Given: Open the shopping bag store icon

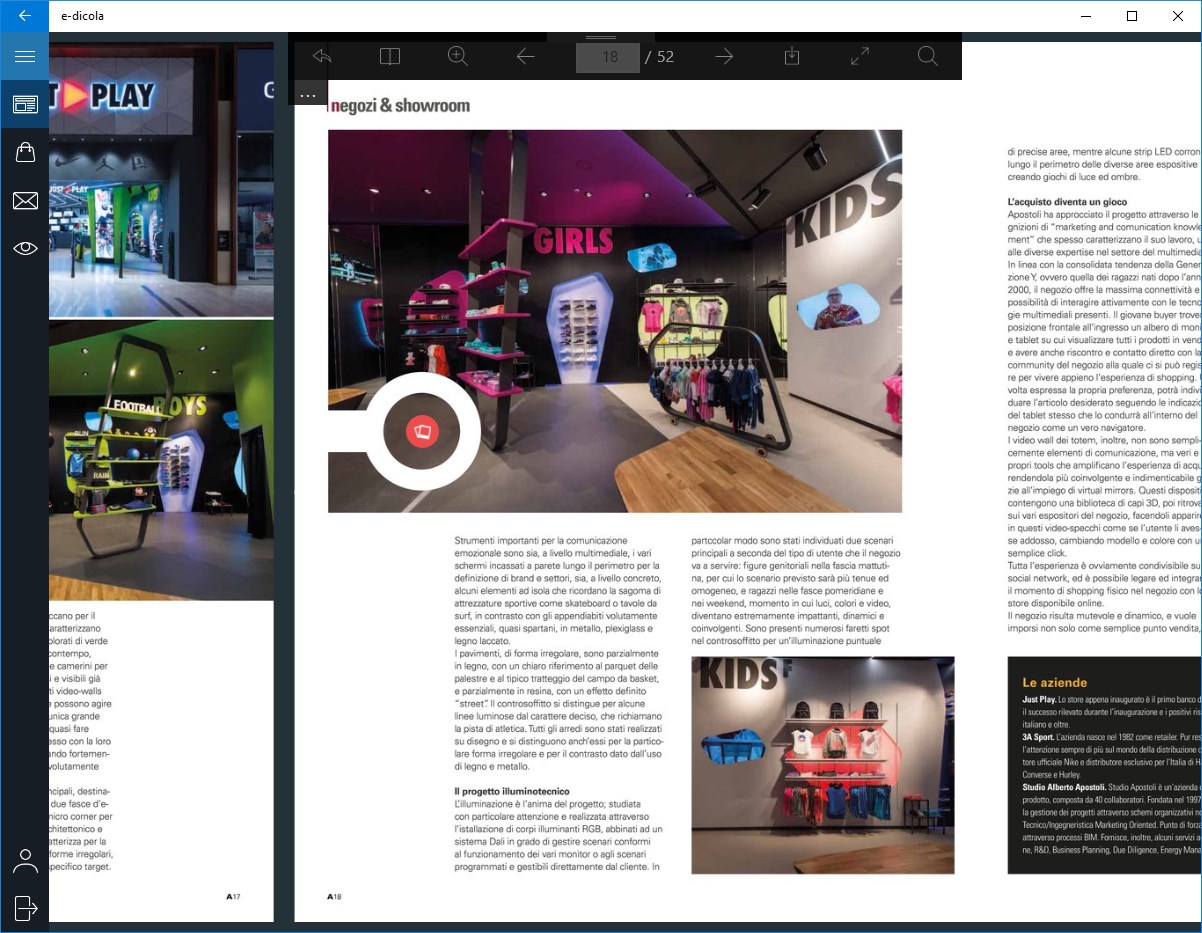Looking at the screenshot, I should click(x=25, y=152).
